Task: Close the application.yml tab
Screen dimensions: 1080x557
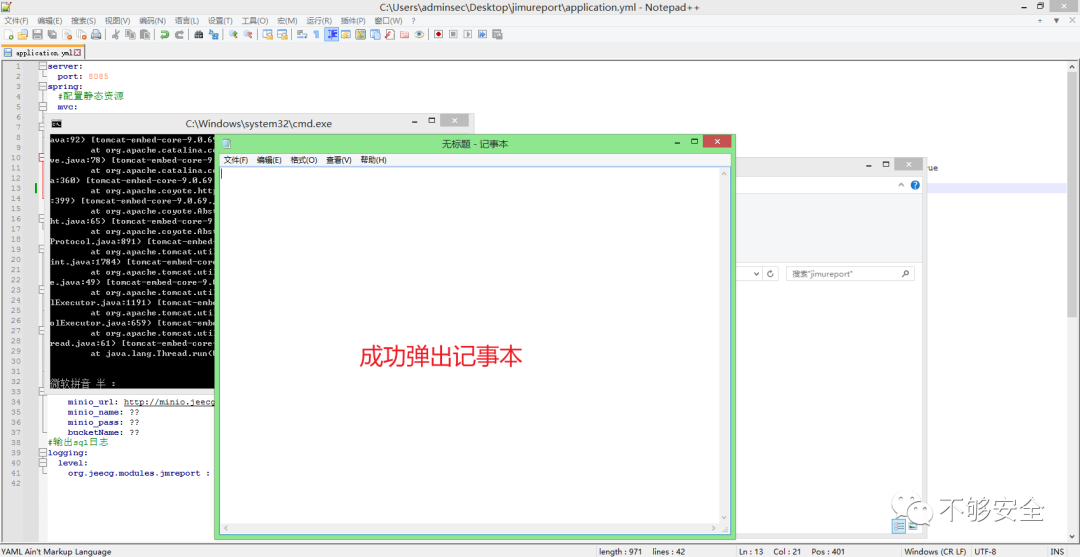Action: tap(78, 52)
